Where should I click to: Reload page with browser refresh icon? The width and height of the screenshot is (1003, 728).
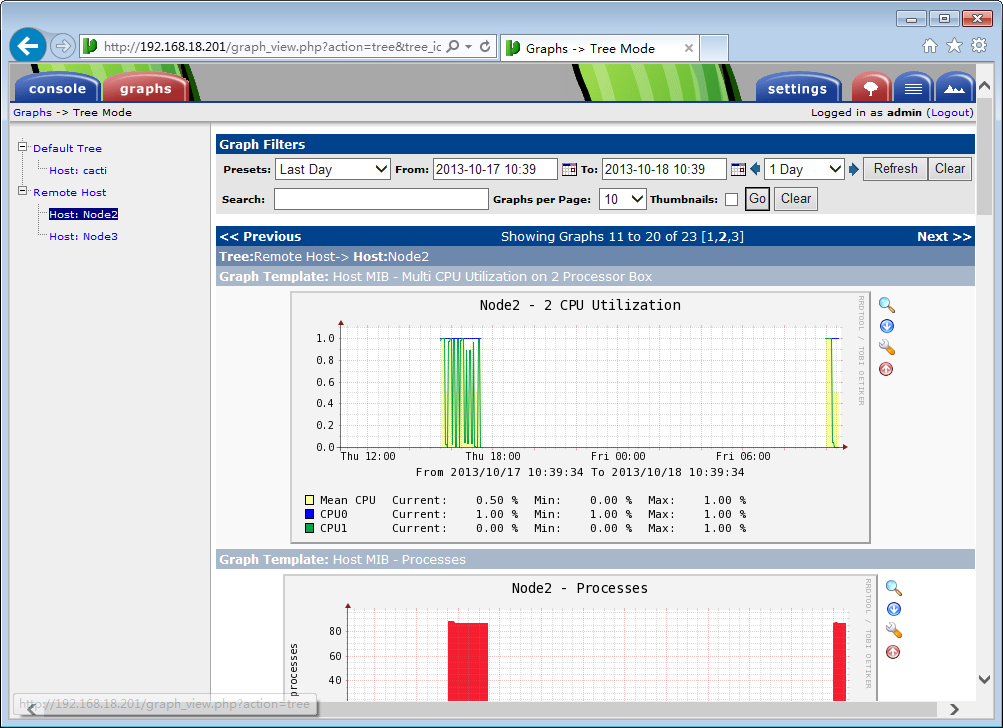(x=485, y=46)
